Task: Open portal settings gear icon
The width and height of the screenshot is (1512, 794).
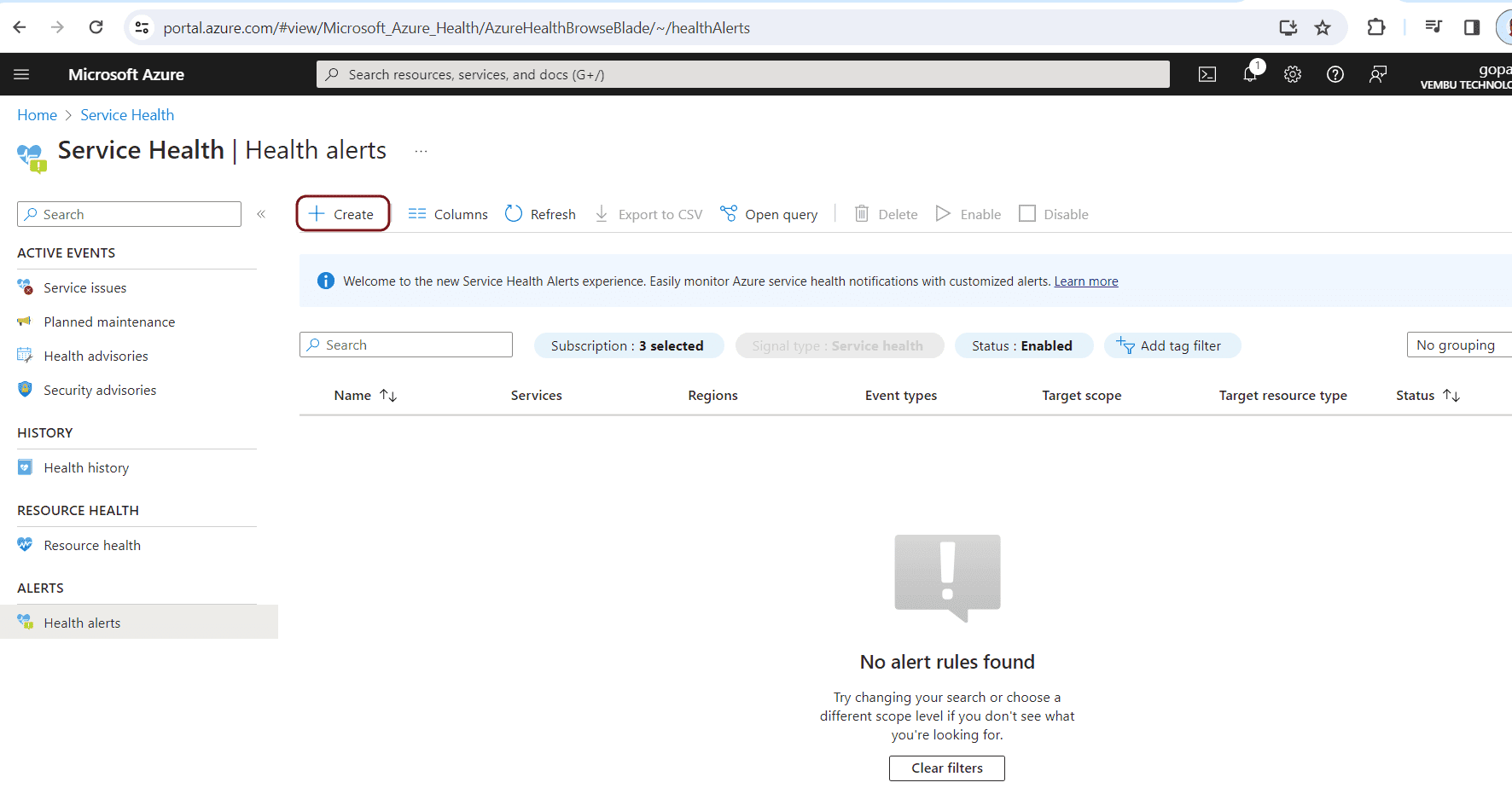Action: point(1293,74)
